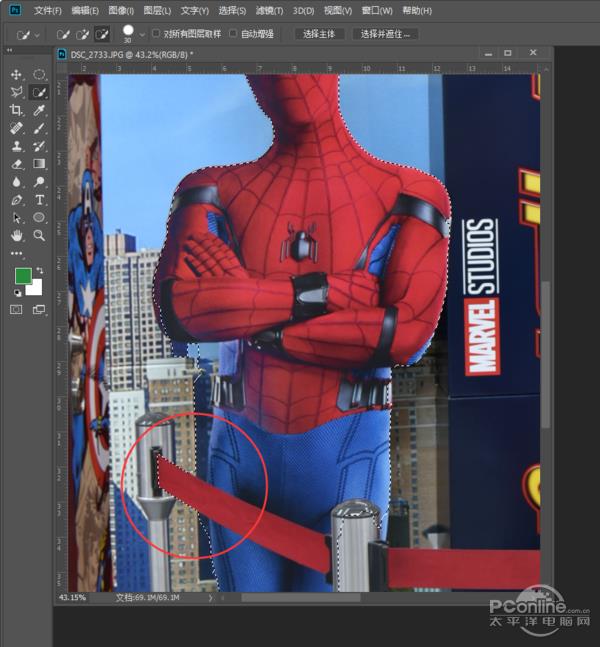Open the 图层(L) menu
The image size is (600, 647).
[157, 10]
